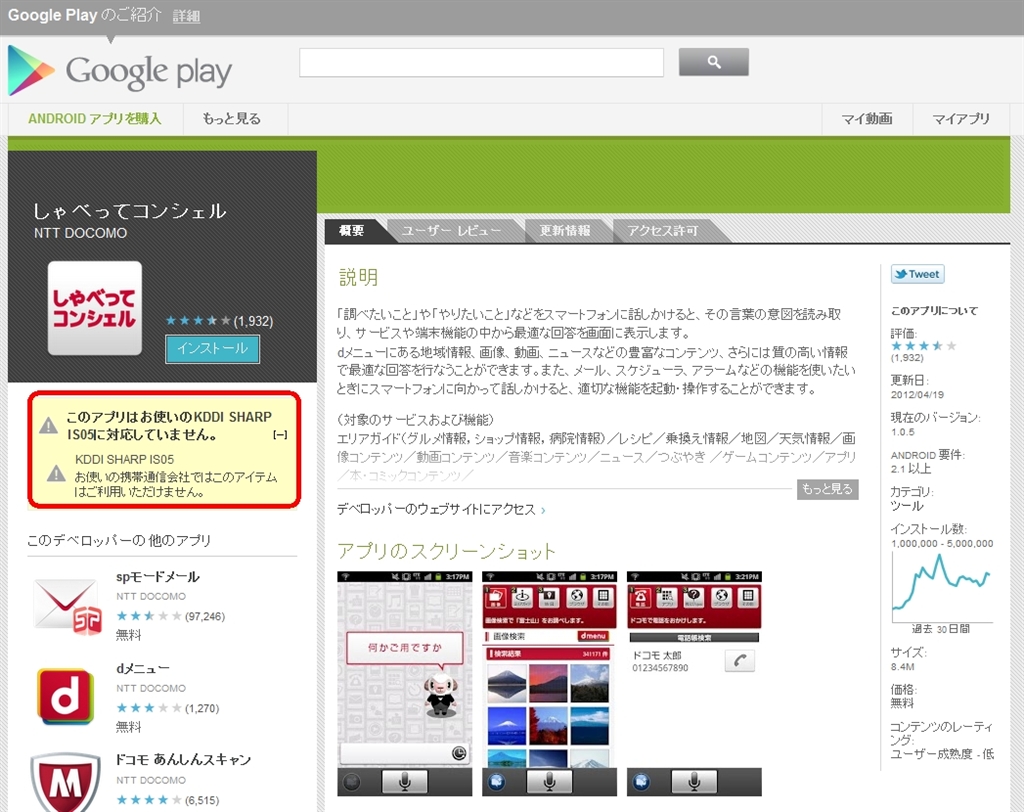Click the ユーザー成熟度 - 低 content rating
Screen dimensions: 1024x812
[x=942, y=754]
